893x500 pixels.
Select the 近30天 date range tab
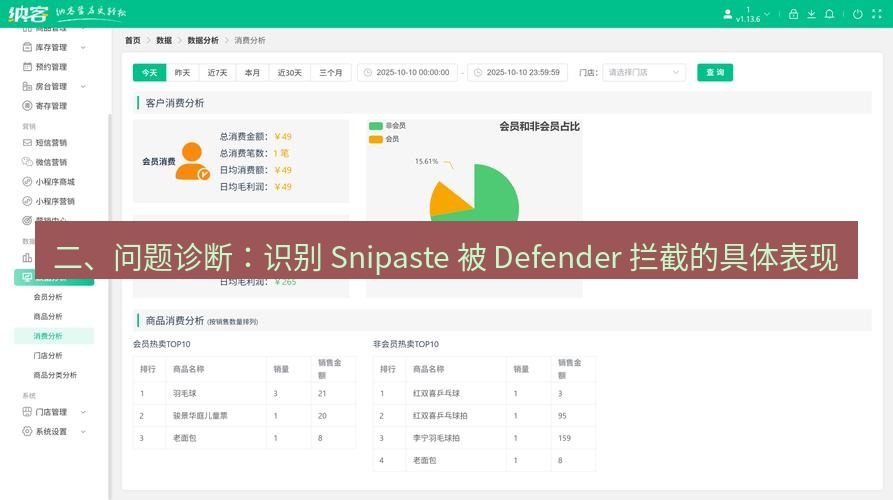(290, 72)
